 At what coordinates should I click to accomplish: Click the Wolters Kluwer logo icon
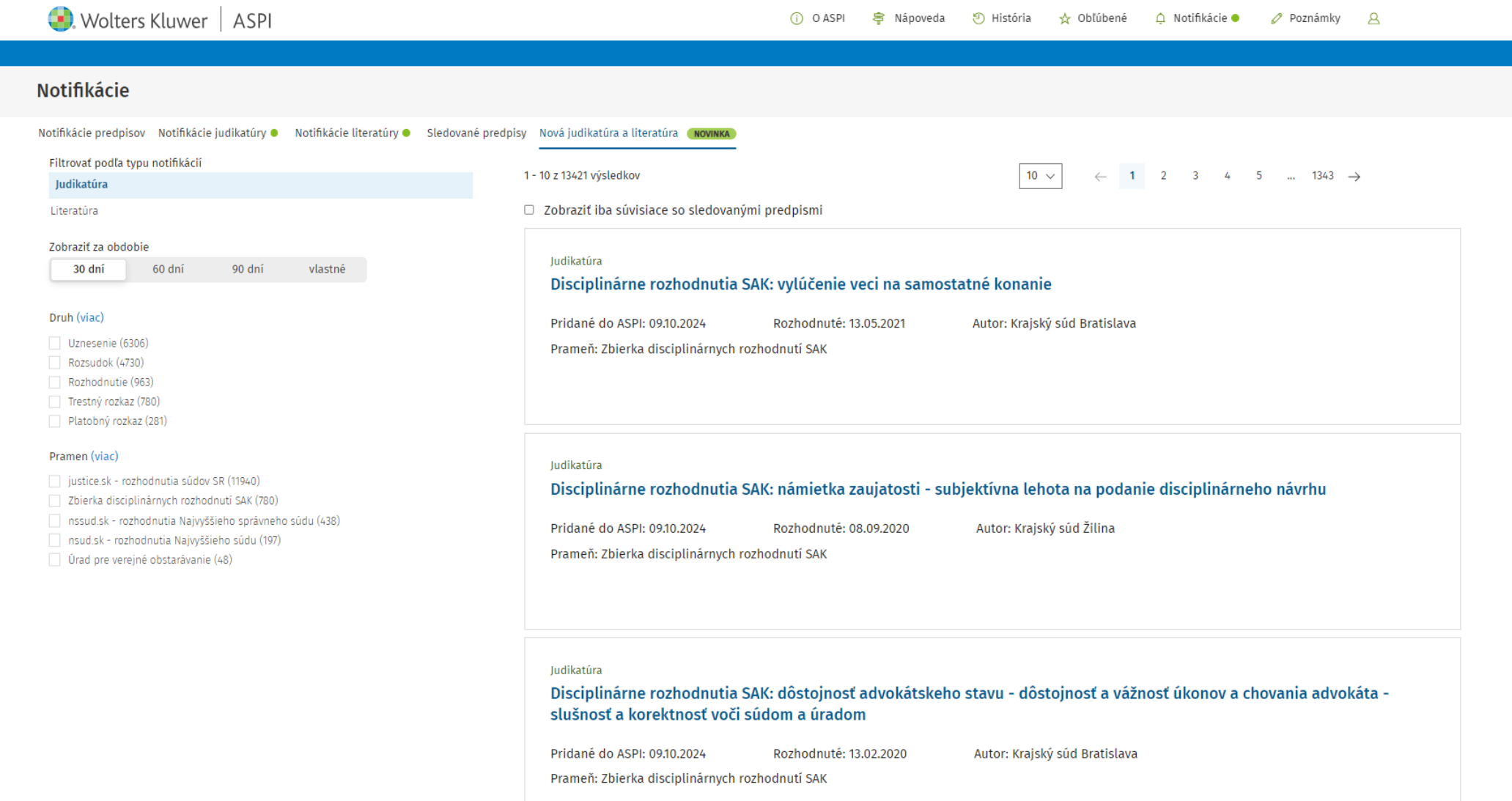point(61,19)
